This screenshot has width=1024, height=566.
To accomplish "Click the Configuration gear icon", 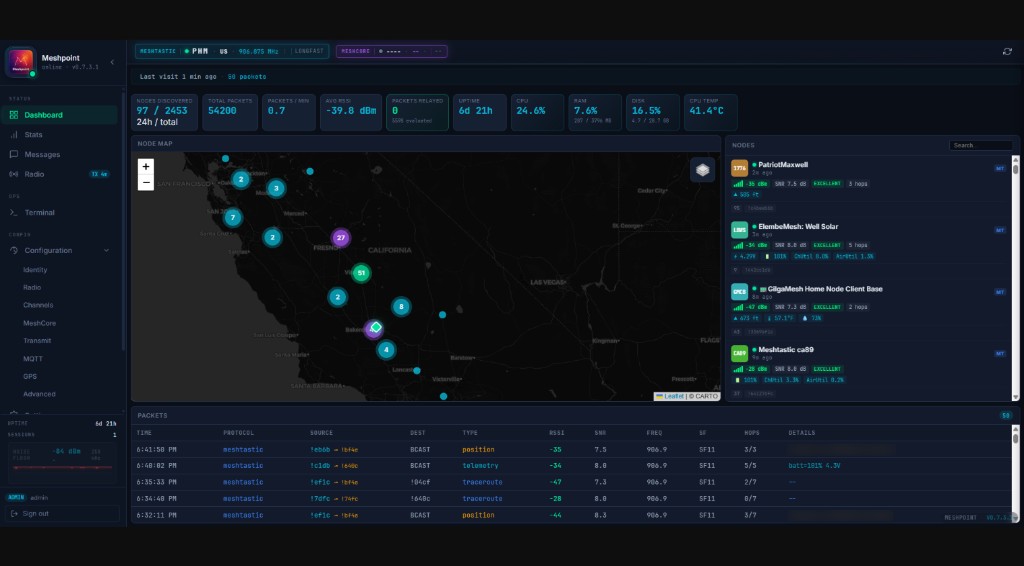I will pos(14,251).
